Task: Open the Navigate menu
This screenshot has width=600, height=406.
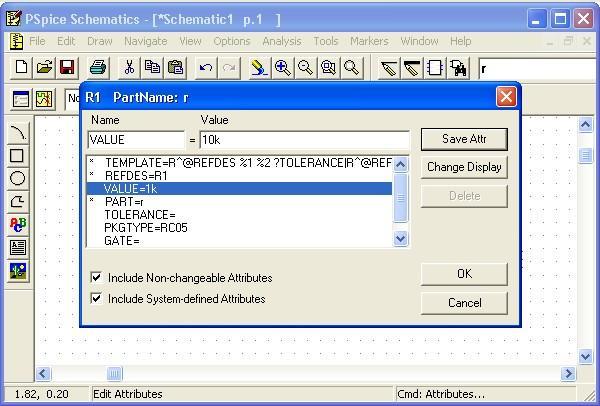Action: tap(145, 41)
